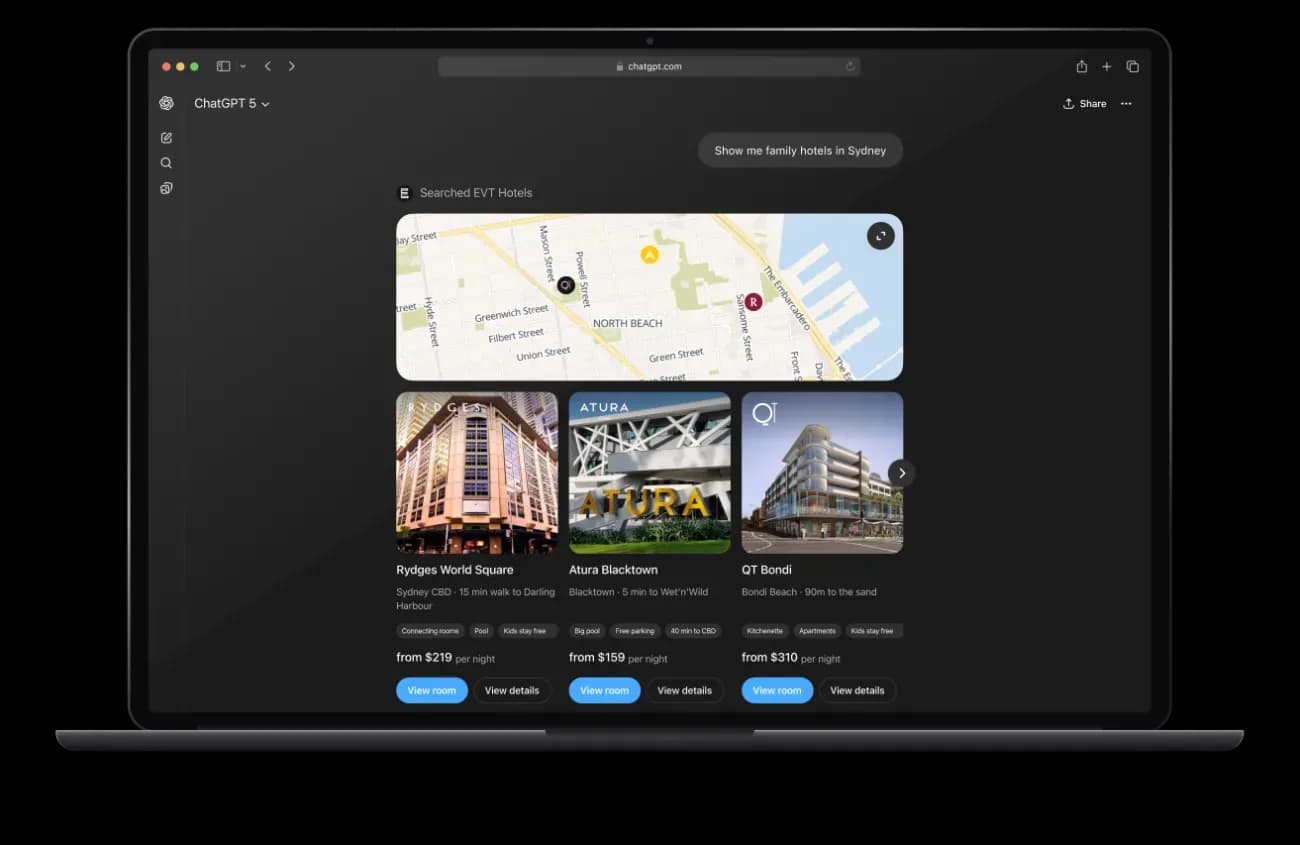Select the "Show me family hotels in Sydney" message

(x=800, y=150)
